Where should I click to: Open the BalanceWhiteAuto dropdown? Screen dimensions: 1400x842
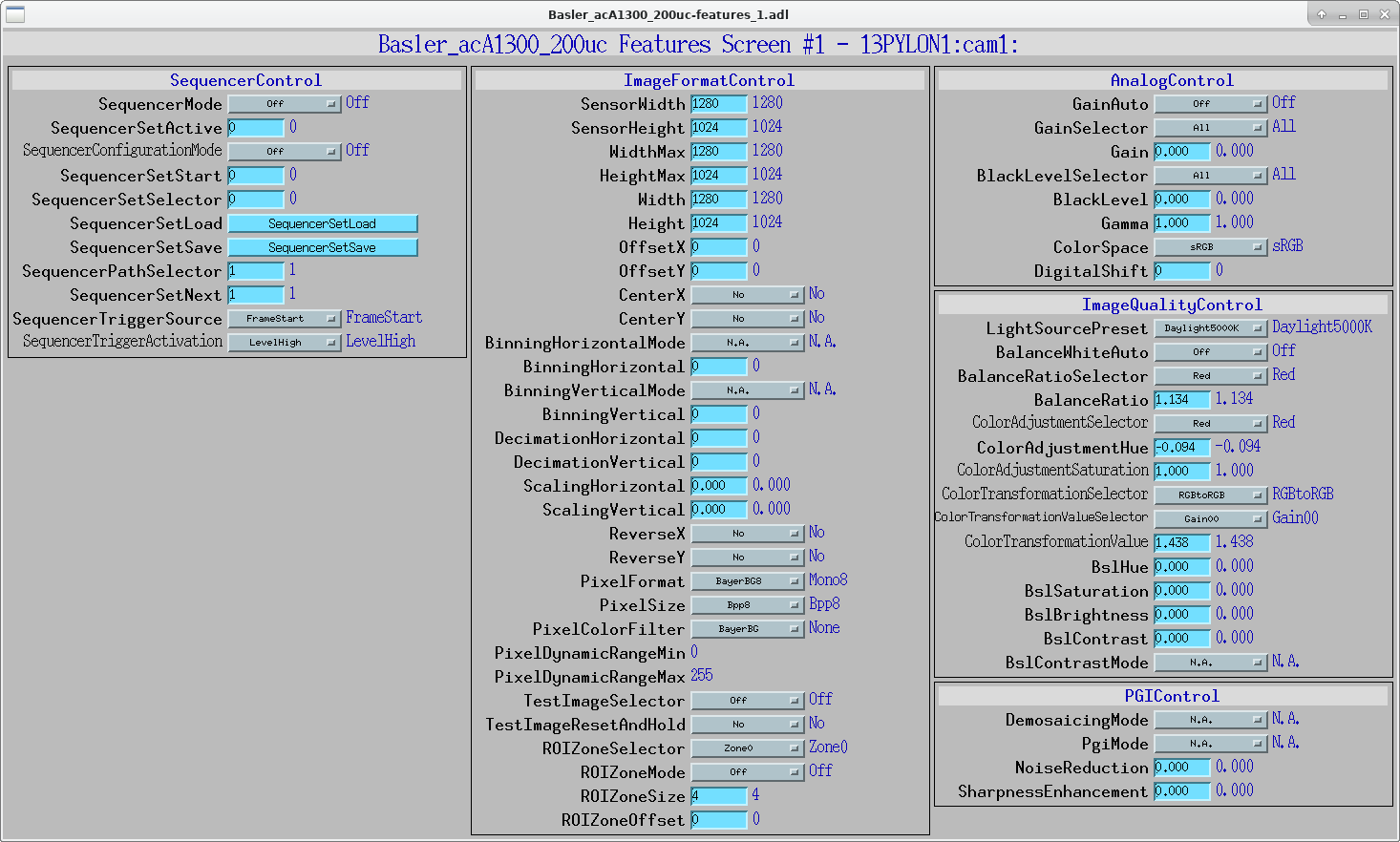1211,351
